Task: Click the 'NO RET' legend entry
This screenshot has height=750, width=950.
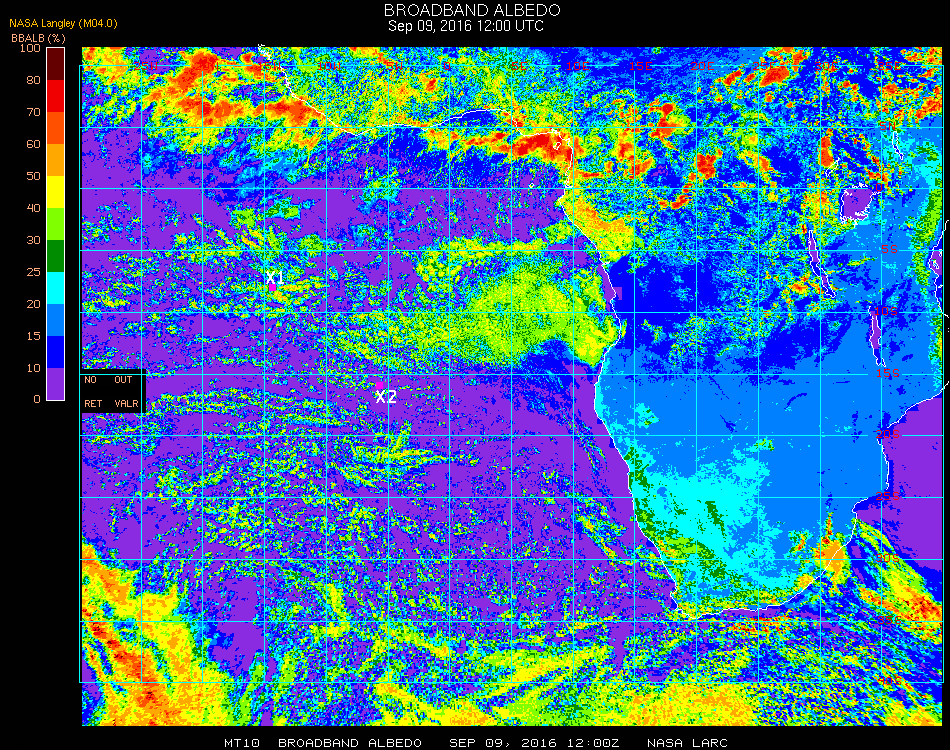Action: click(93, 391)
